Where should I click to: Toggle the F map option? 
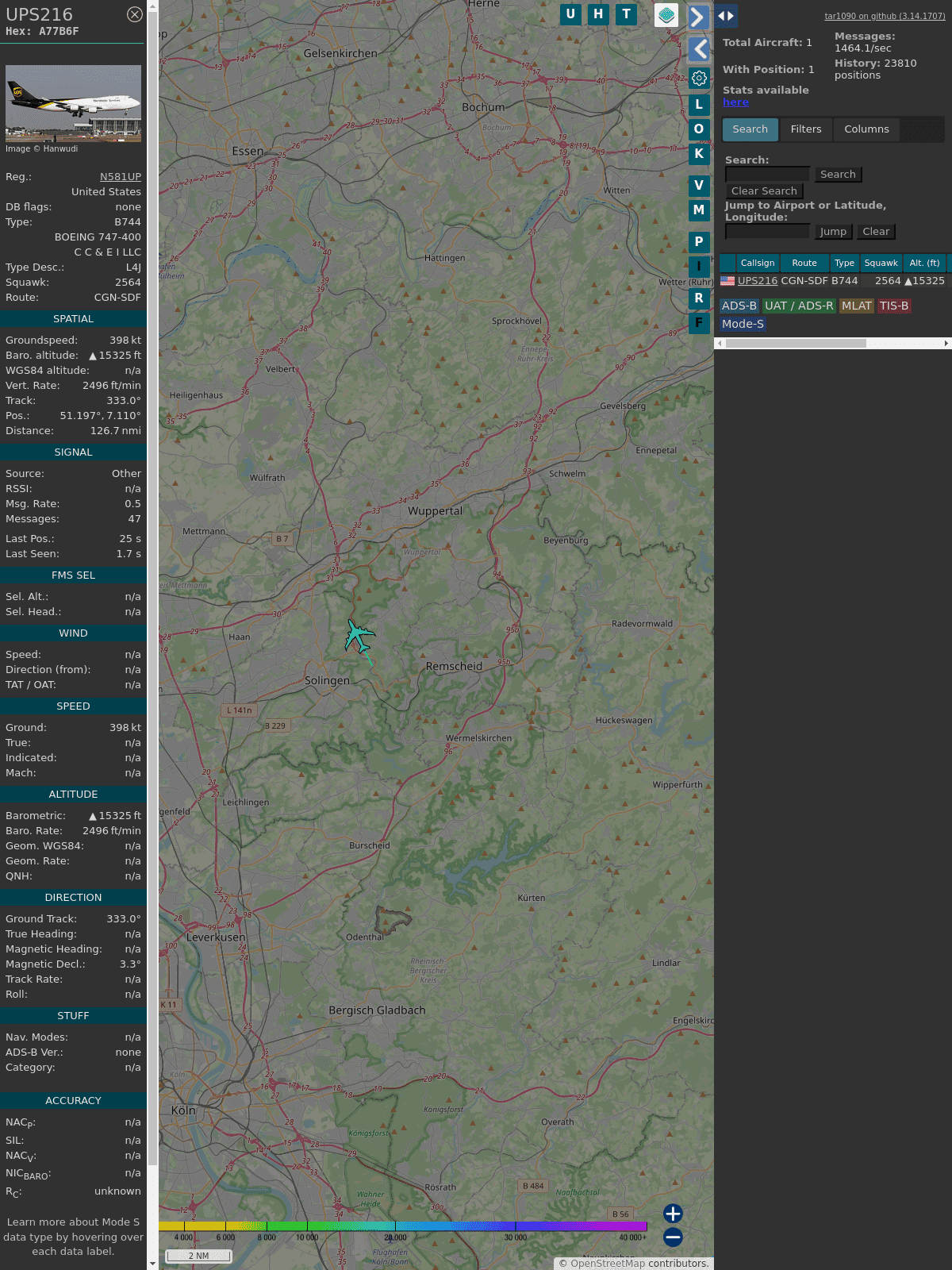pyautogui.click(x=699, y=323)
